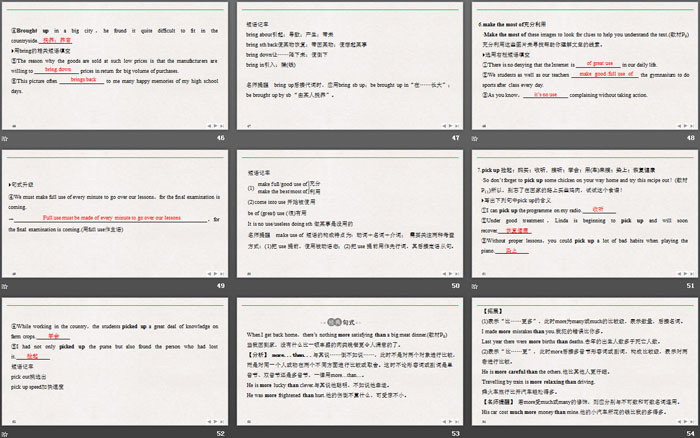Click the animation star icon under slide 52
Viewport: 700px width, 438px height.
point(5,432)
